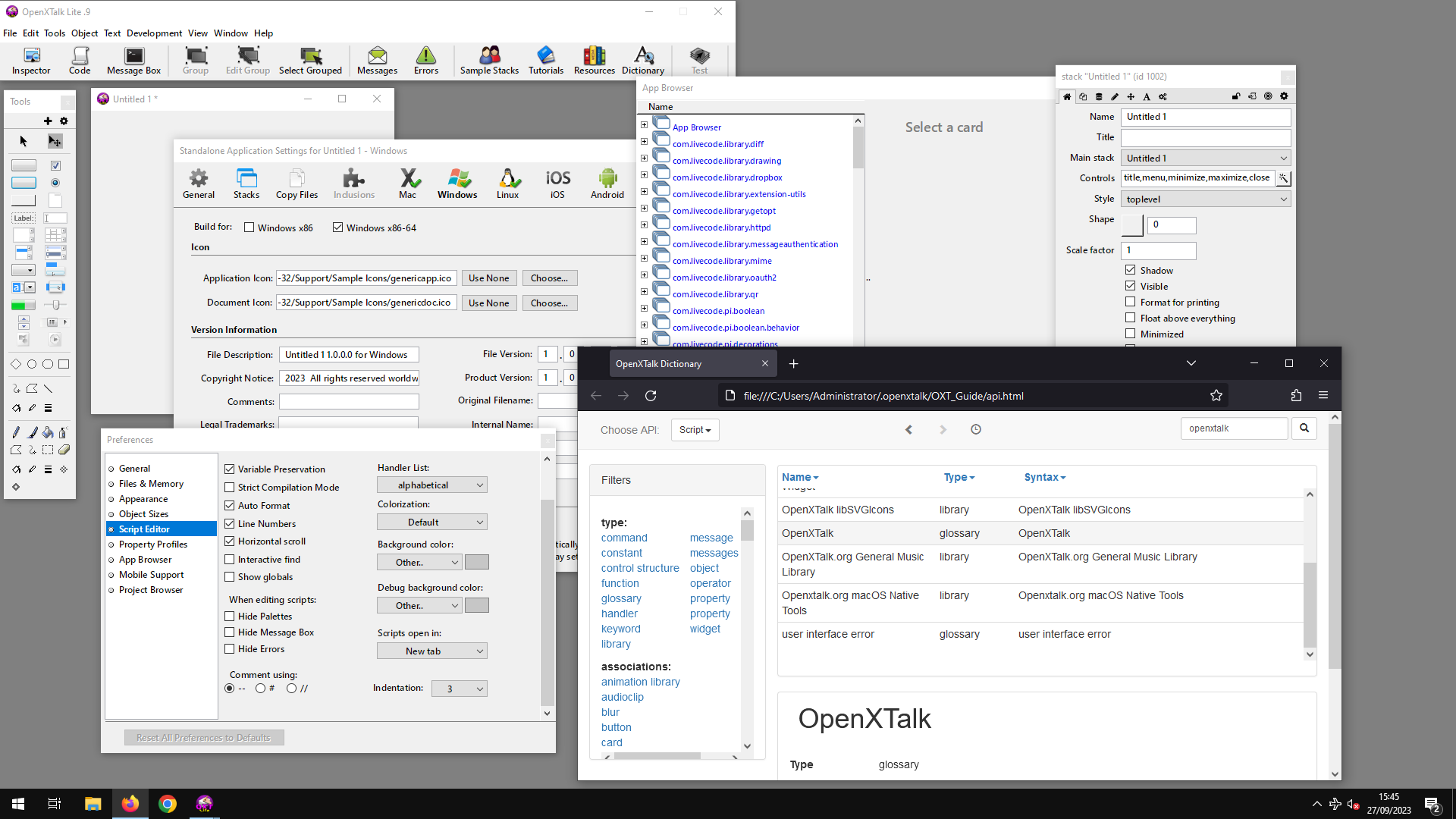Screen dimensions: 1456x819
Task: Toggle Auto Format preference
Action: coord(230,506)
